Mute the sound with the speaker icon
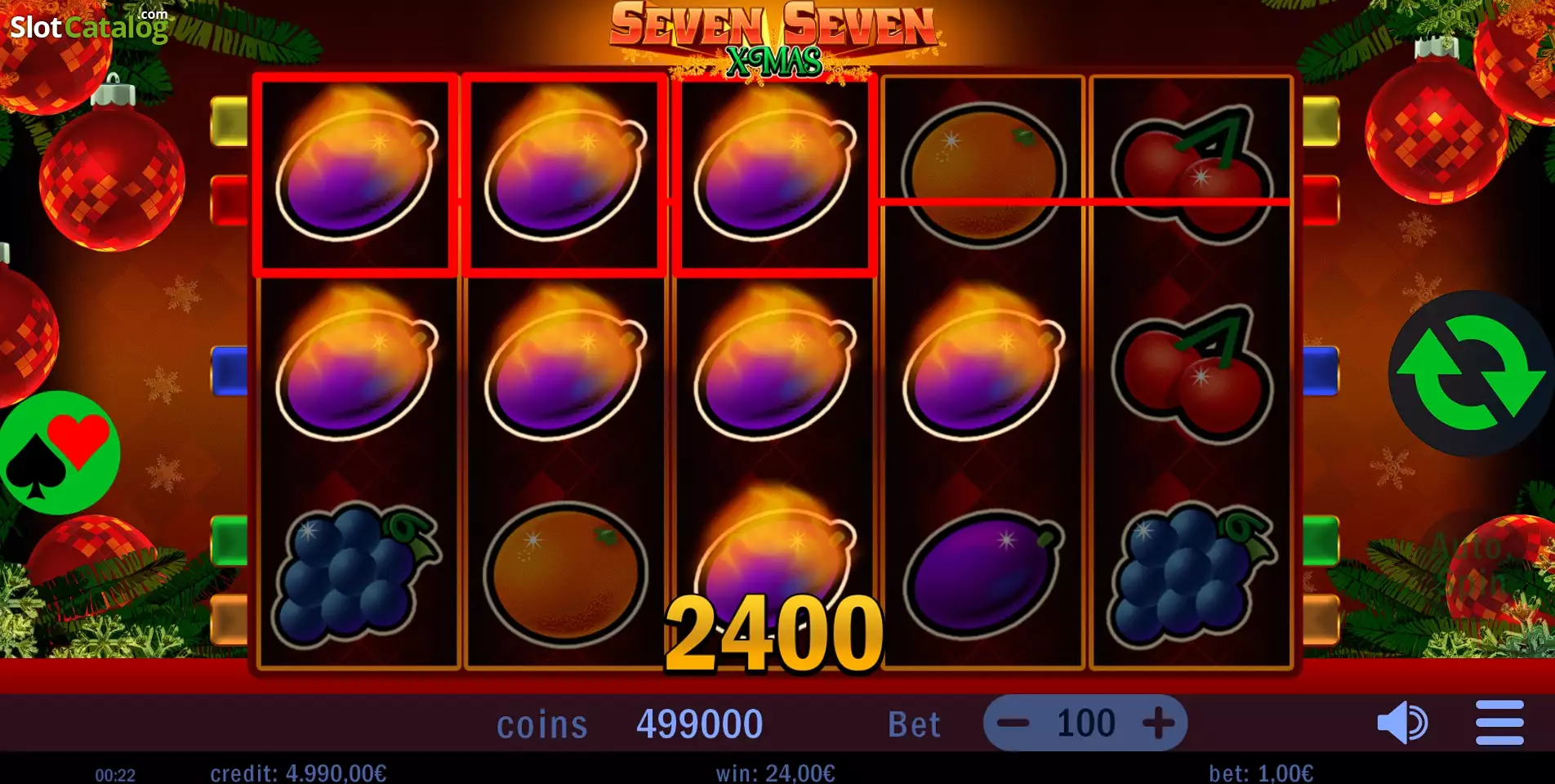Screen dimensions: 1555x784 (x=1402, y=723)
